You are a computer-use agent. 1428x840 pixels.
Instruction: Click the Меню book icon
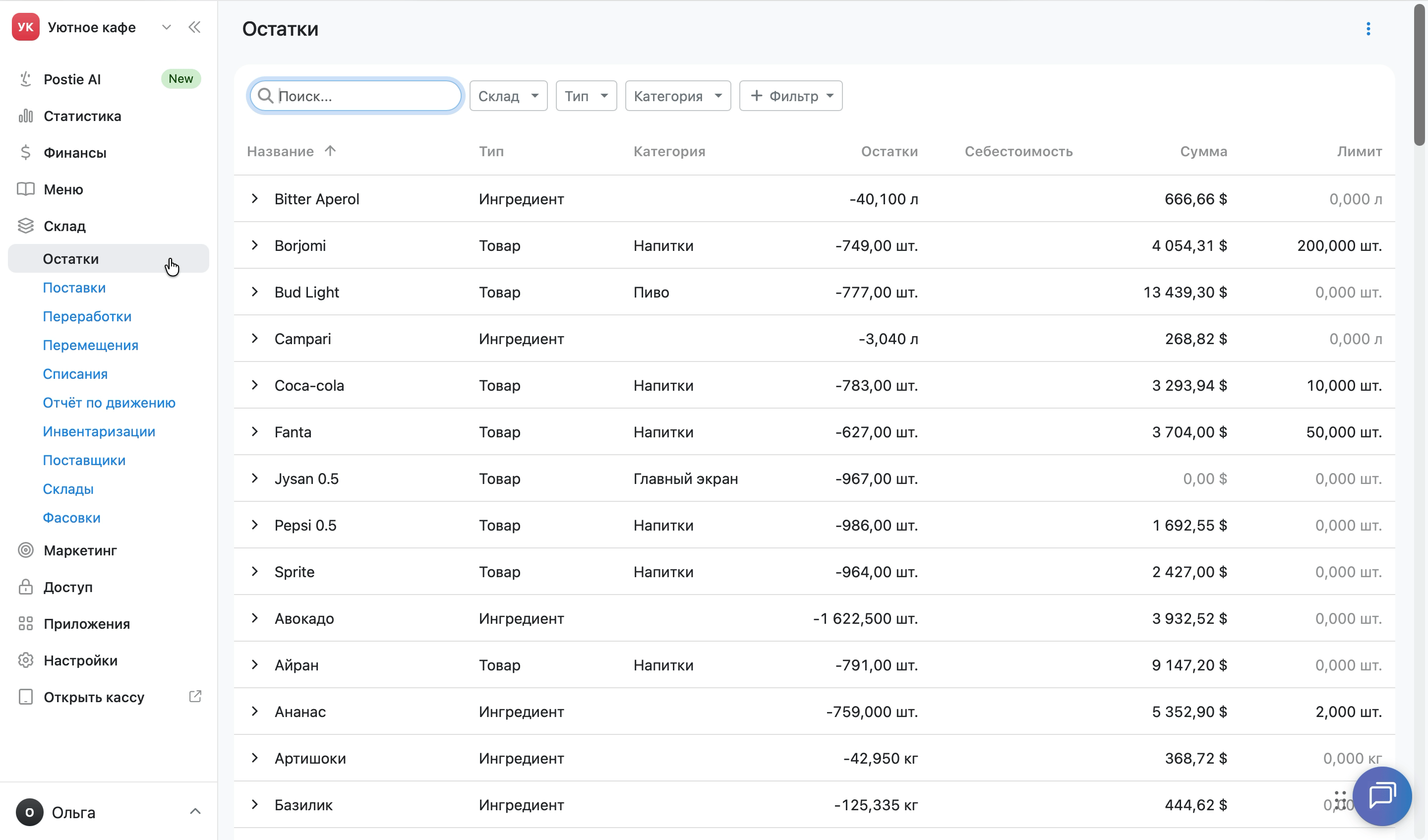25,189
